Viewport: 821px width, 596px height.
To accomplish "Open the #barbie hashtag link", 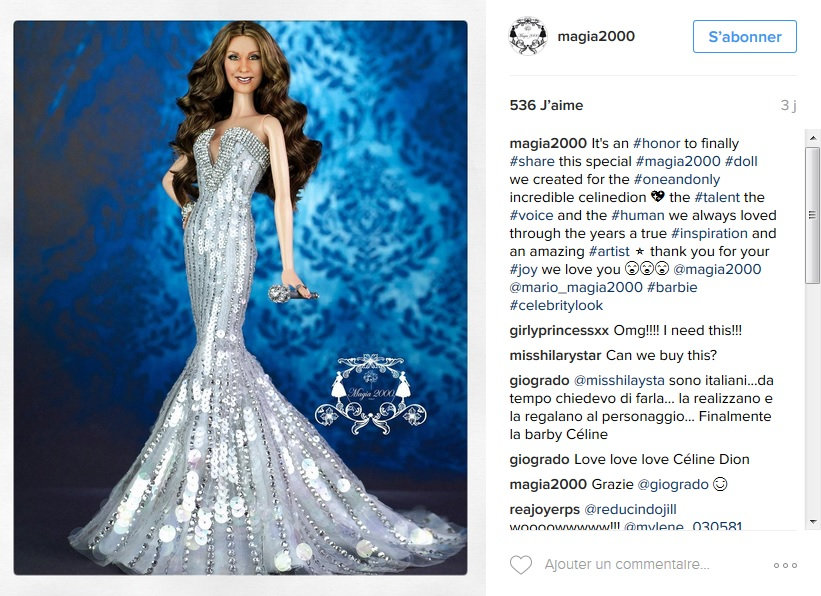I will click(672, 288).
